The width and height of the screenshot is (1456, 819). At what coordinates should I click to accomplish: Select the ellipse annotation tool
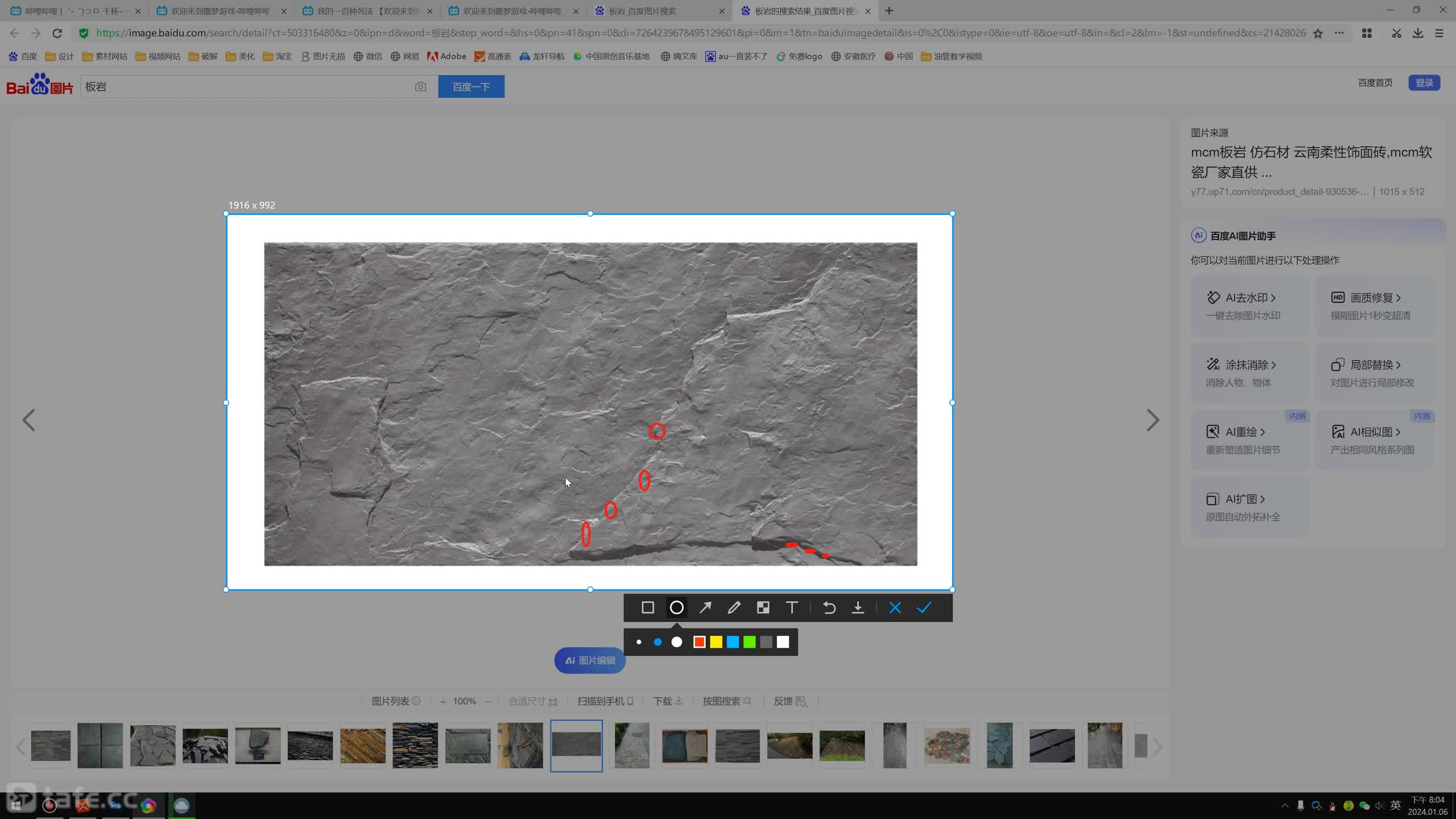676,607
